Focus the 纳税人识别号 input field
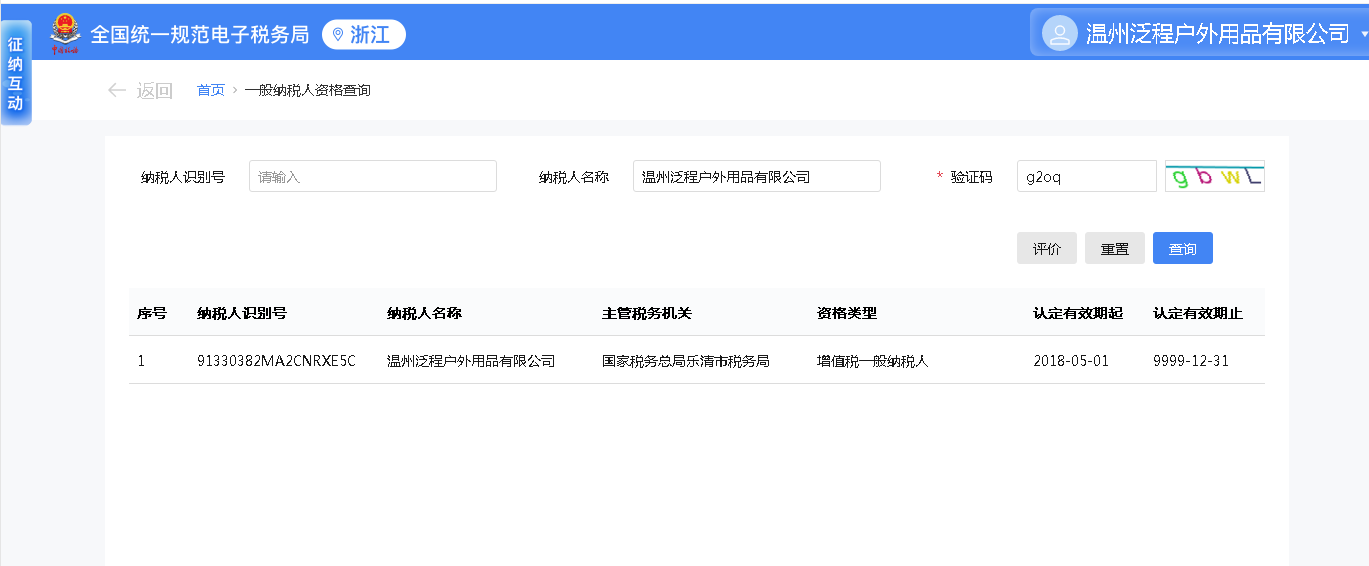The height and width of the screenshot is (566, 1369). [372, 177]
